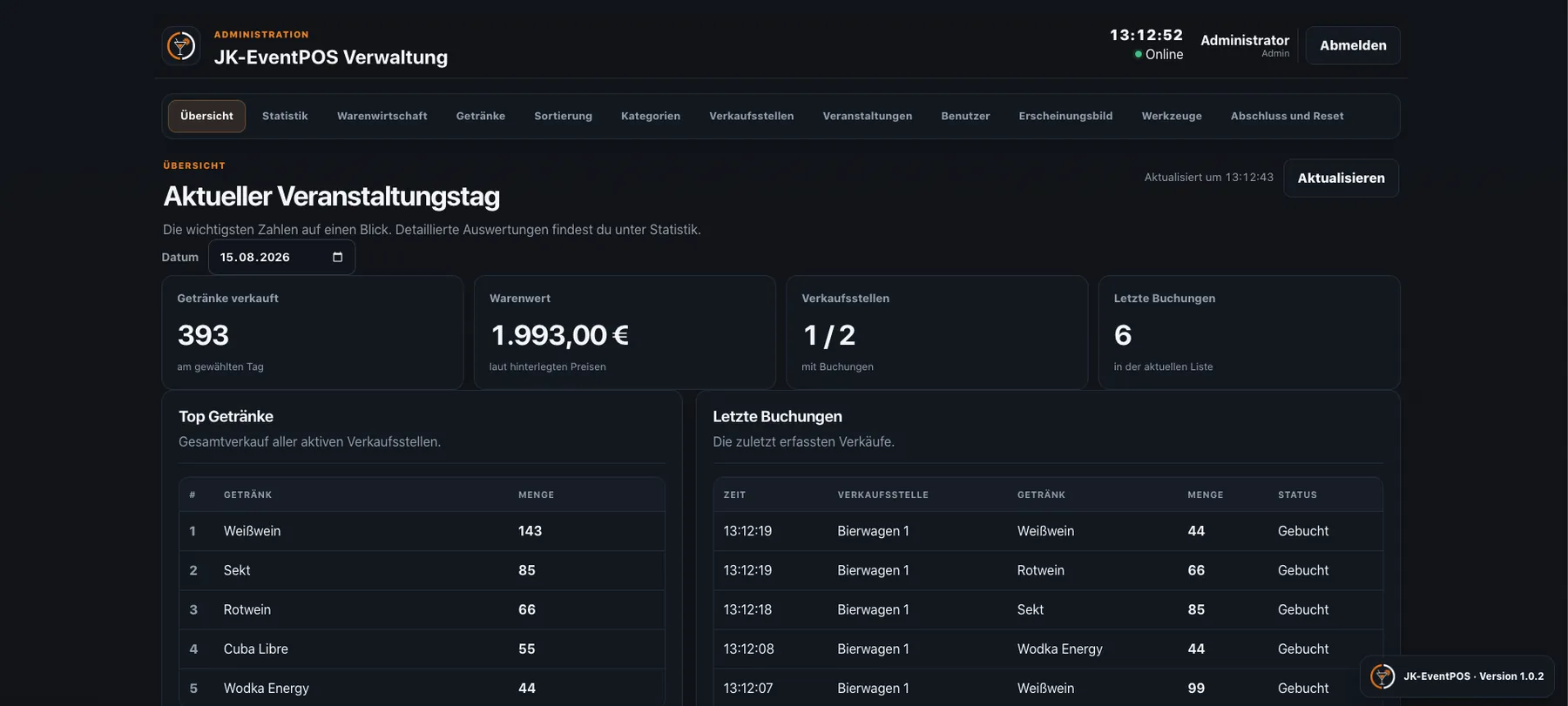Click the Letzte Buchungen card value 6

point(1123,335)
